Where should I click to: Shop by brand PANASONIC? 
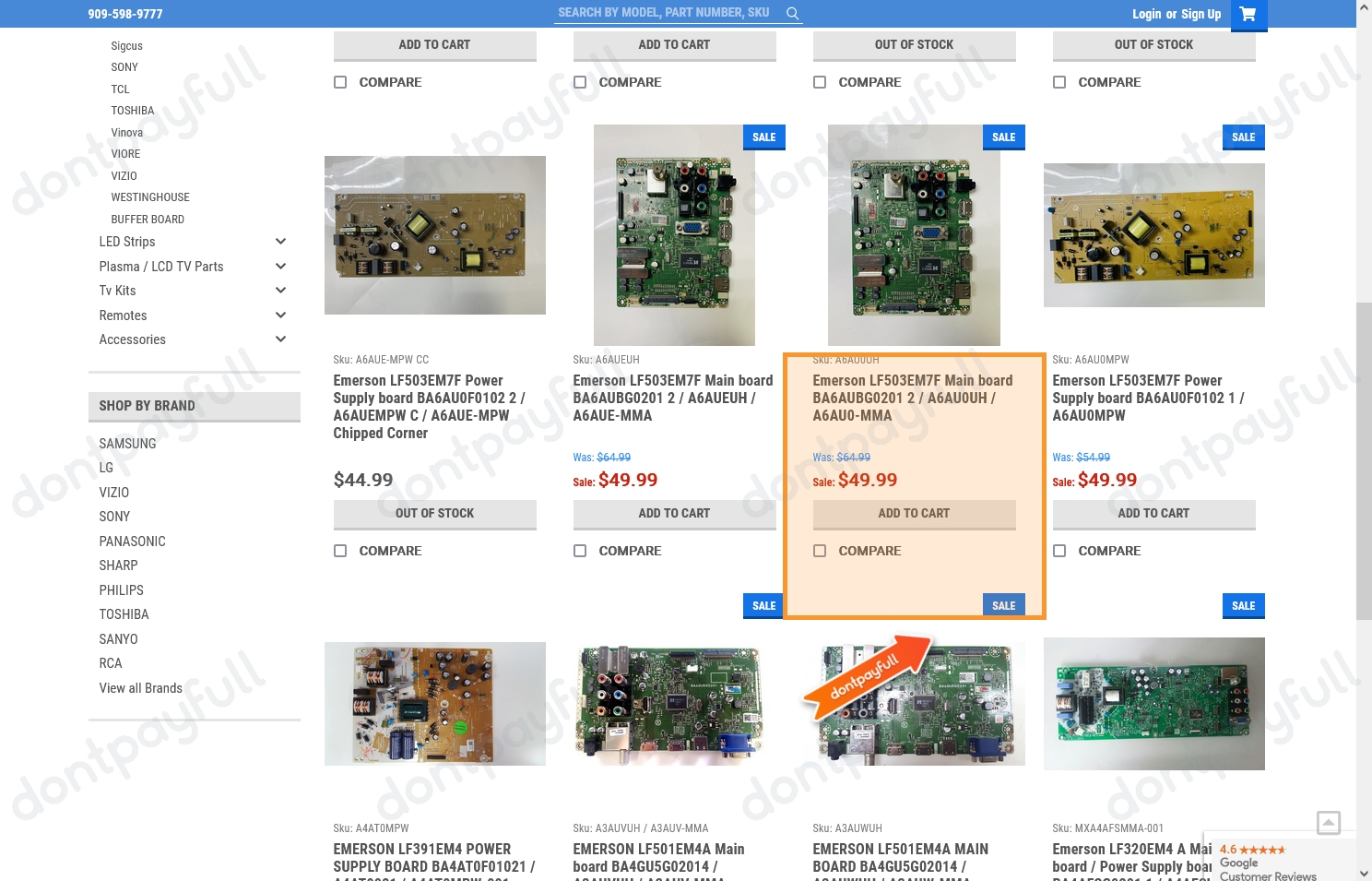point(132,542)
